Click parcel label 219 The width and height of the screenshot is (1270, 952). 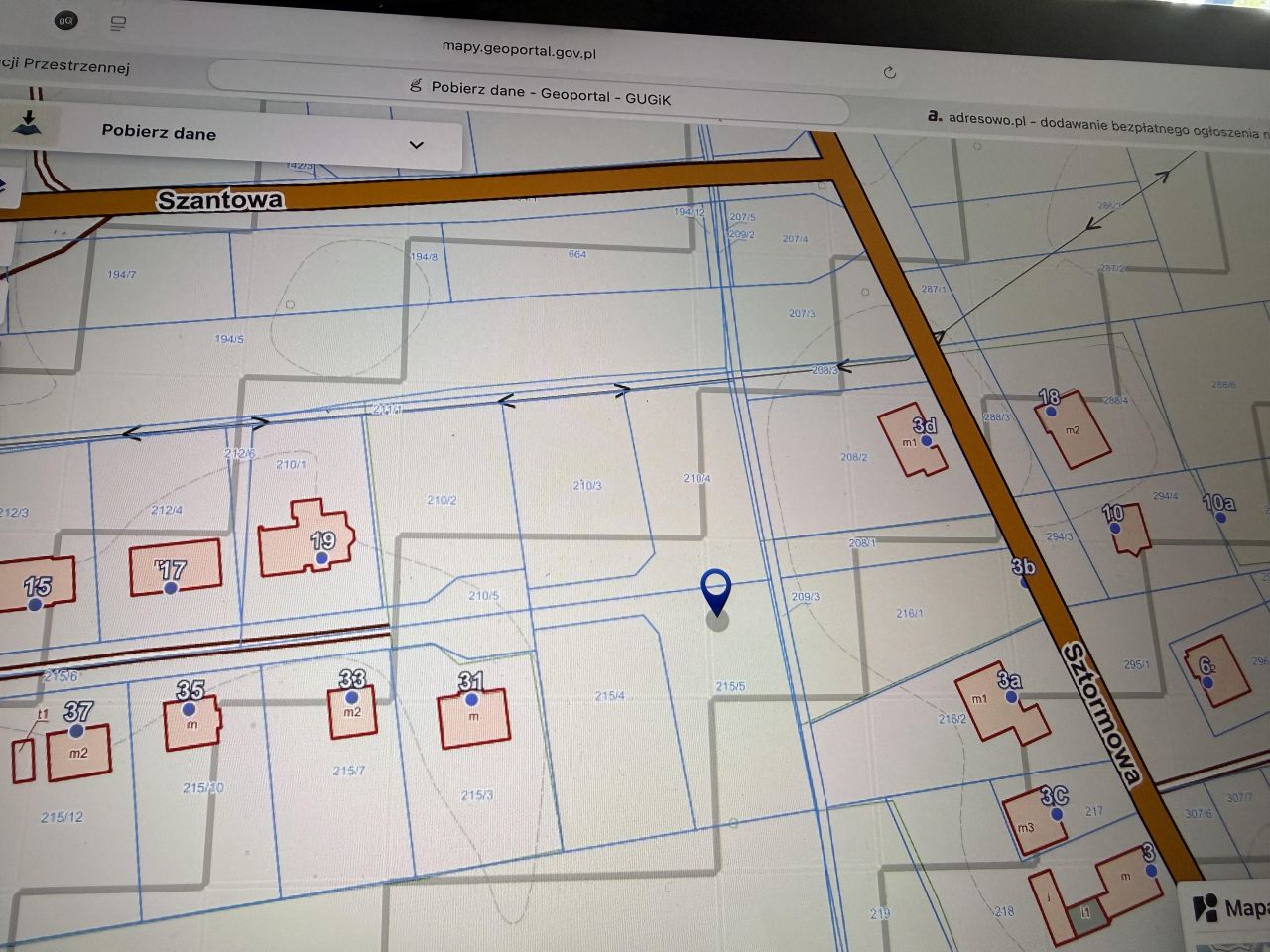(x=880, y=913)
